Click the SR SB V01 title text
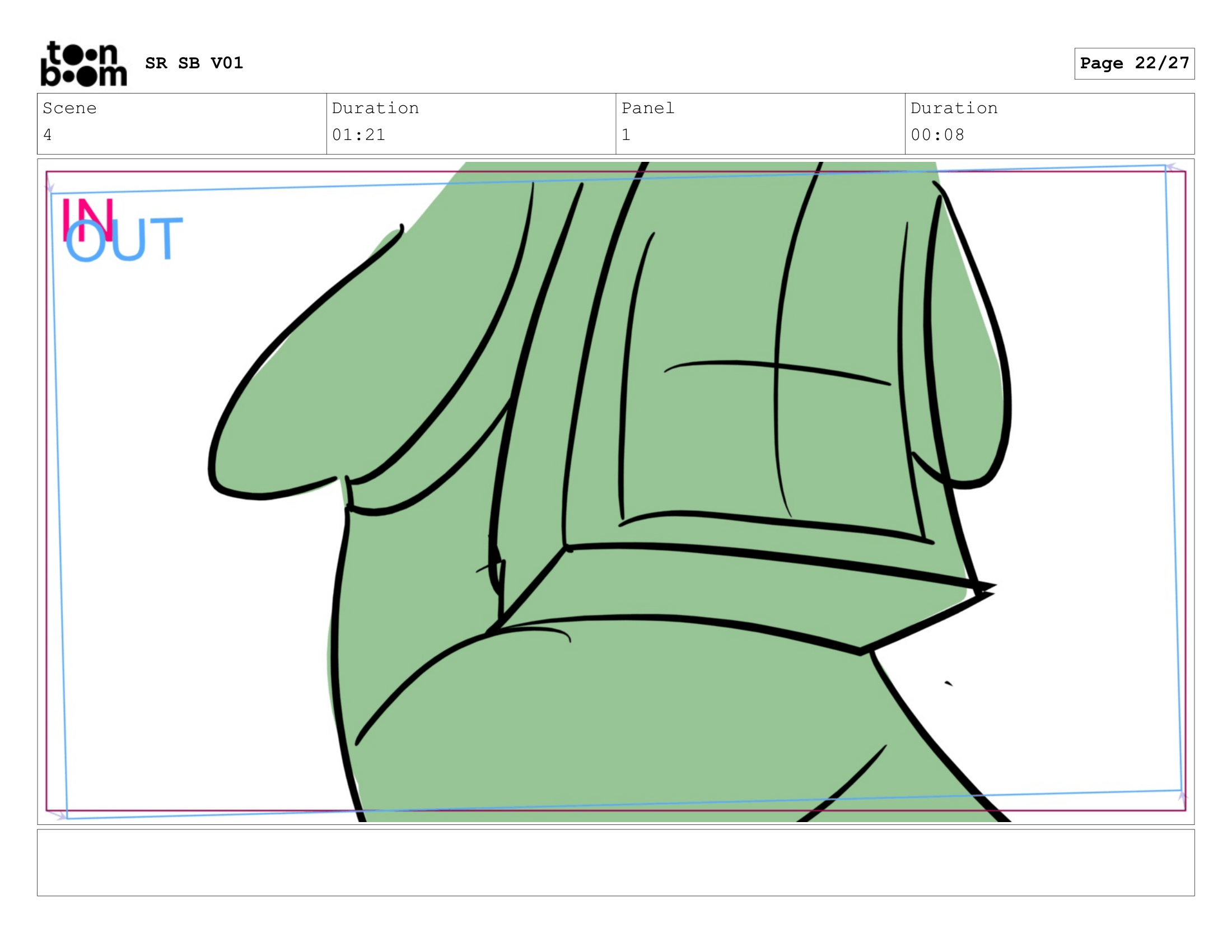1232x952 pixels. 194,63
